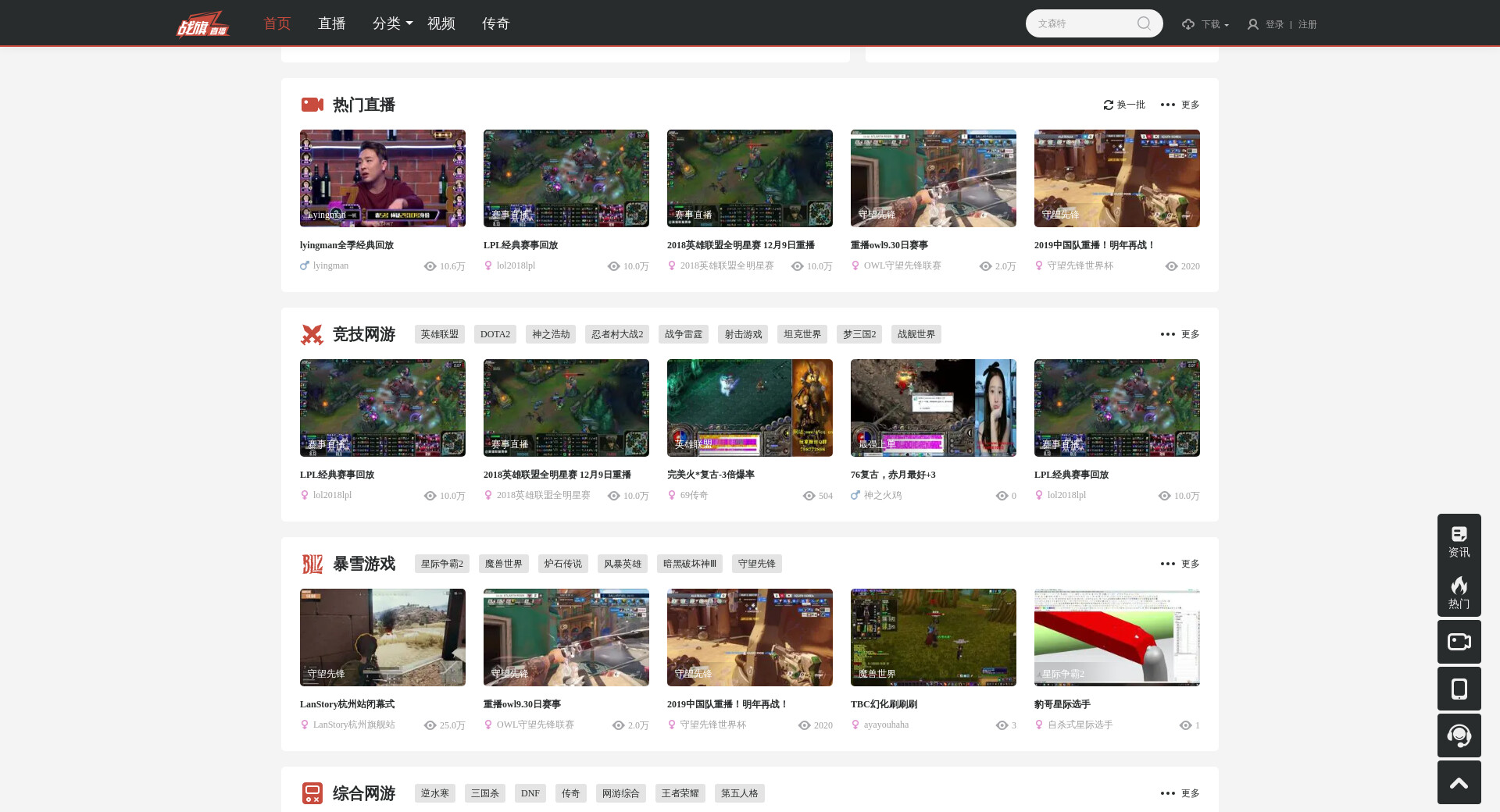This screenshot has height=812, width=1500.
Task: Open the 直播 live menu item
Action: click(x=332, y=23)
